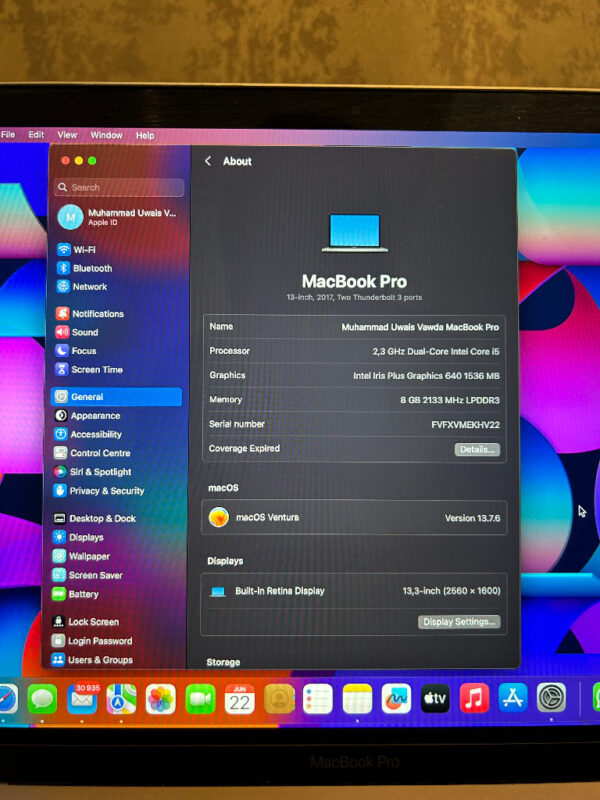The image size is (600, 800).
Task: Open Screen Saver settings
Action: point(88,575)
